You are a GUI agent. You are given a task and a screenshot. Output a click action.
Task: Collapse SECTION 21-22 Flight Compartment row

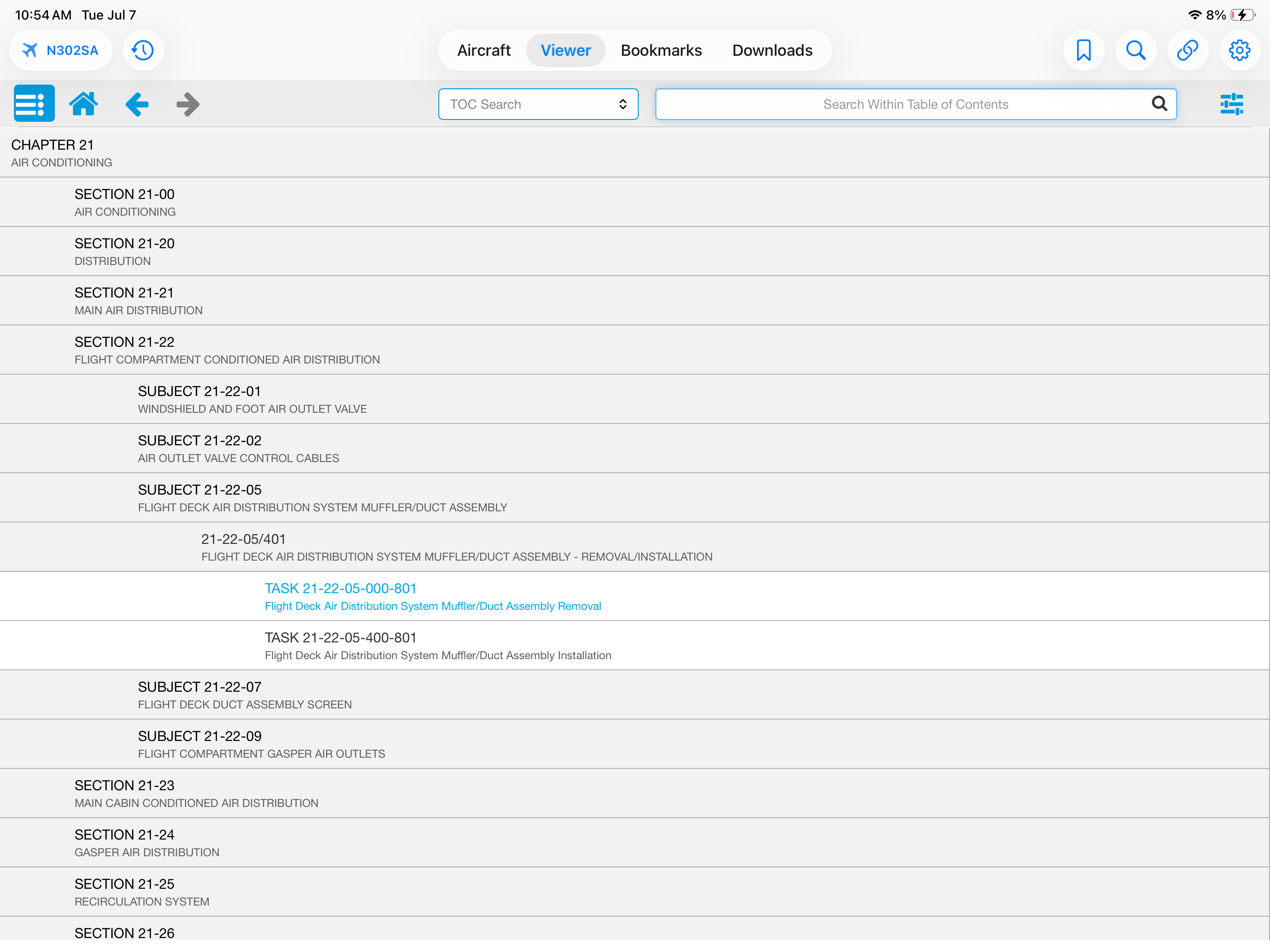[635, 350]
